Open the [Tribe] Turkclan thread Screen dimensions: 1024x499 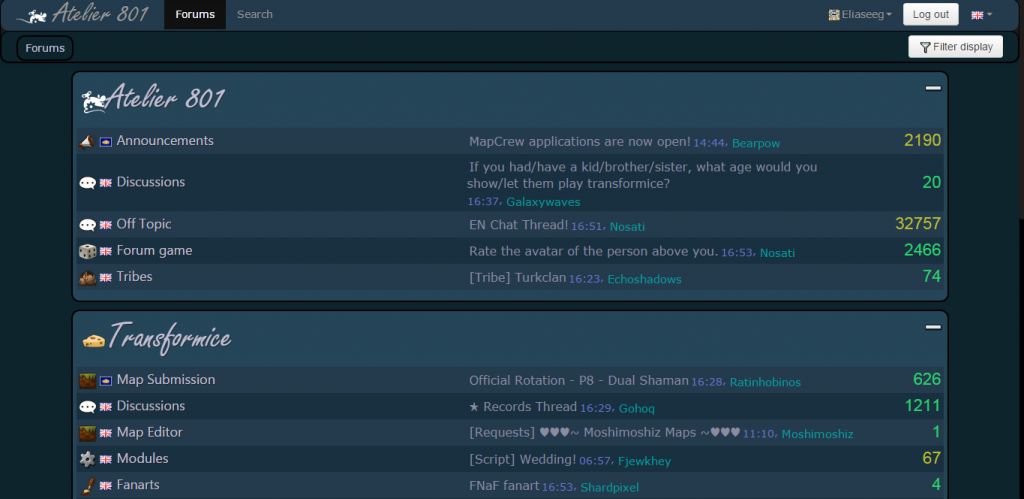pyautogui.click(x=518, y=278)
